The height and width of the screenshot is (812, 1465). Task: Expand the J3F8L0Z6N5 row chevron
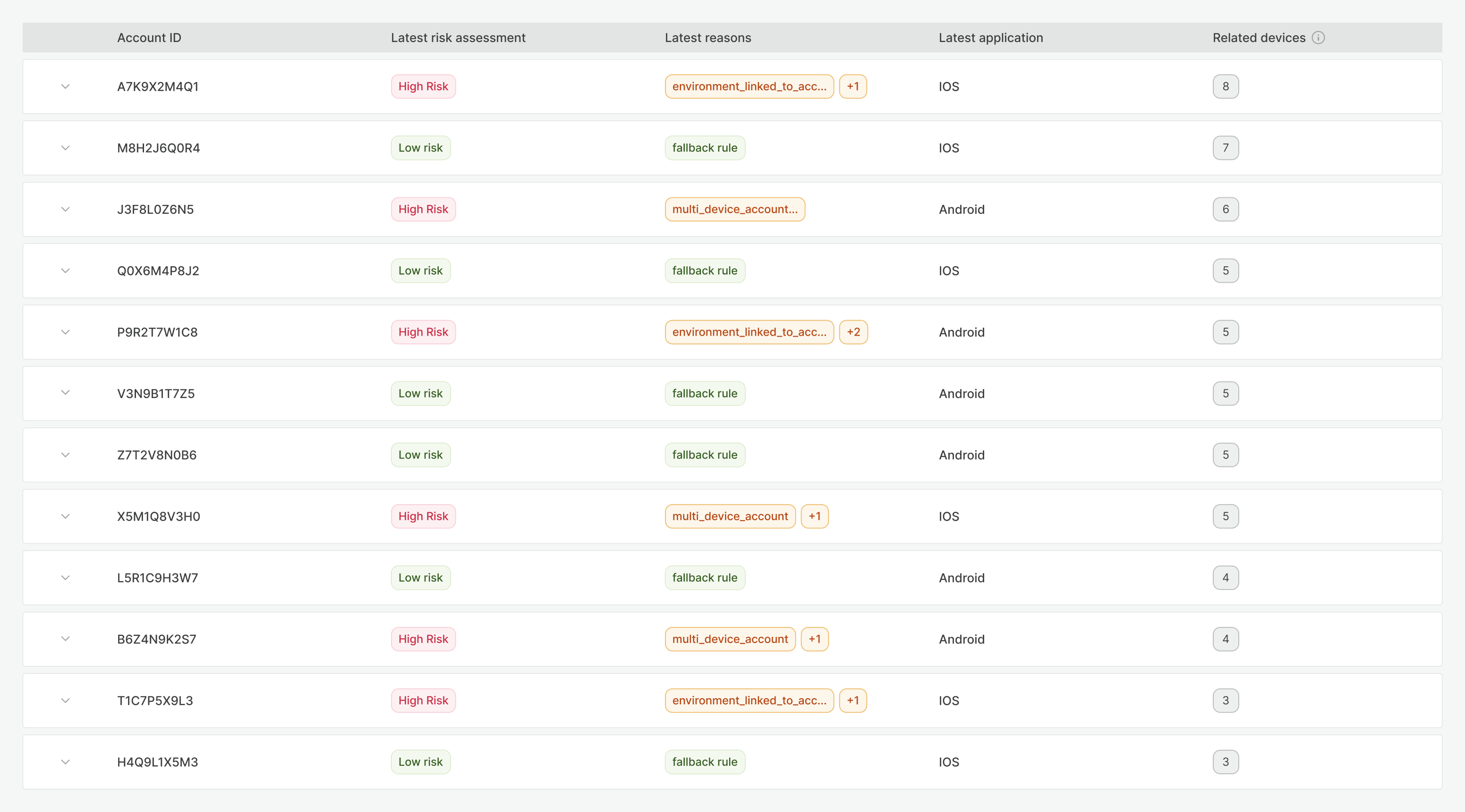(x=65, y=209)
